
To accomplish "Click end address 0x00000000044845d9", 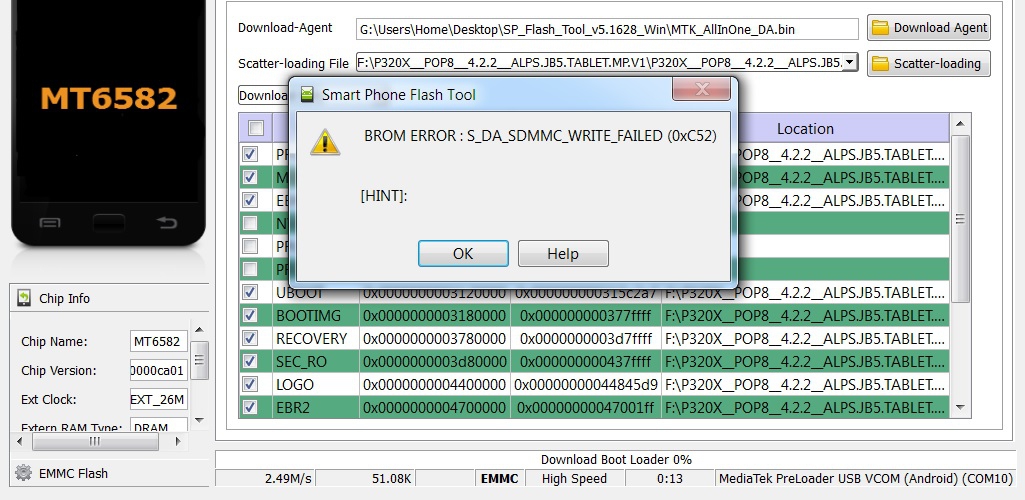I will 586,385.
